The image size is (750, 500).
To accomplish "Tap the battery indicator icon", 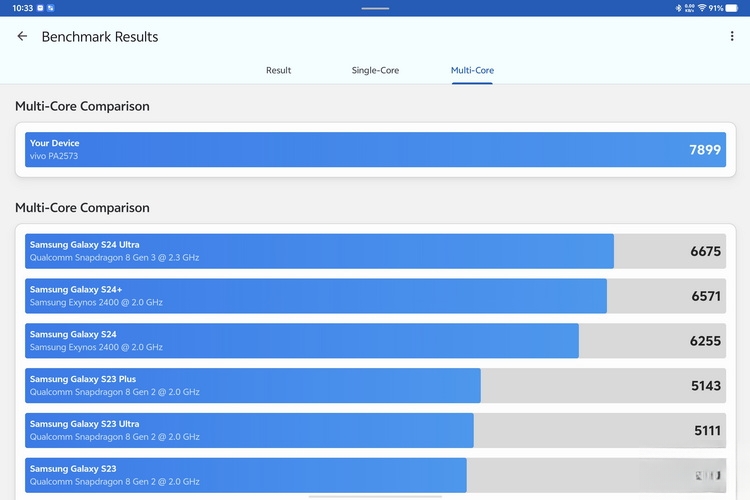I will coord(732,8).
